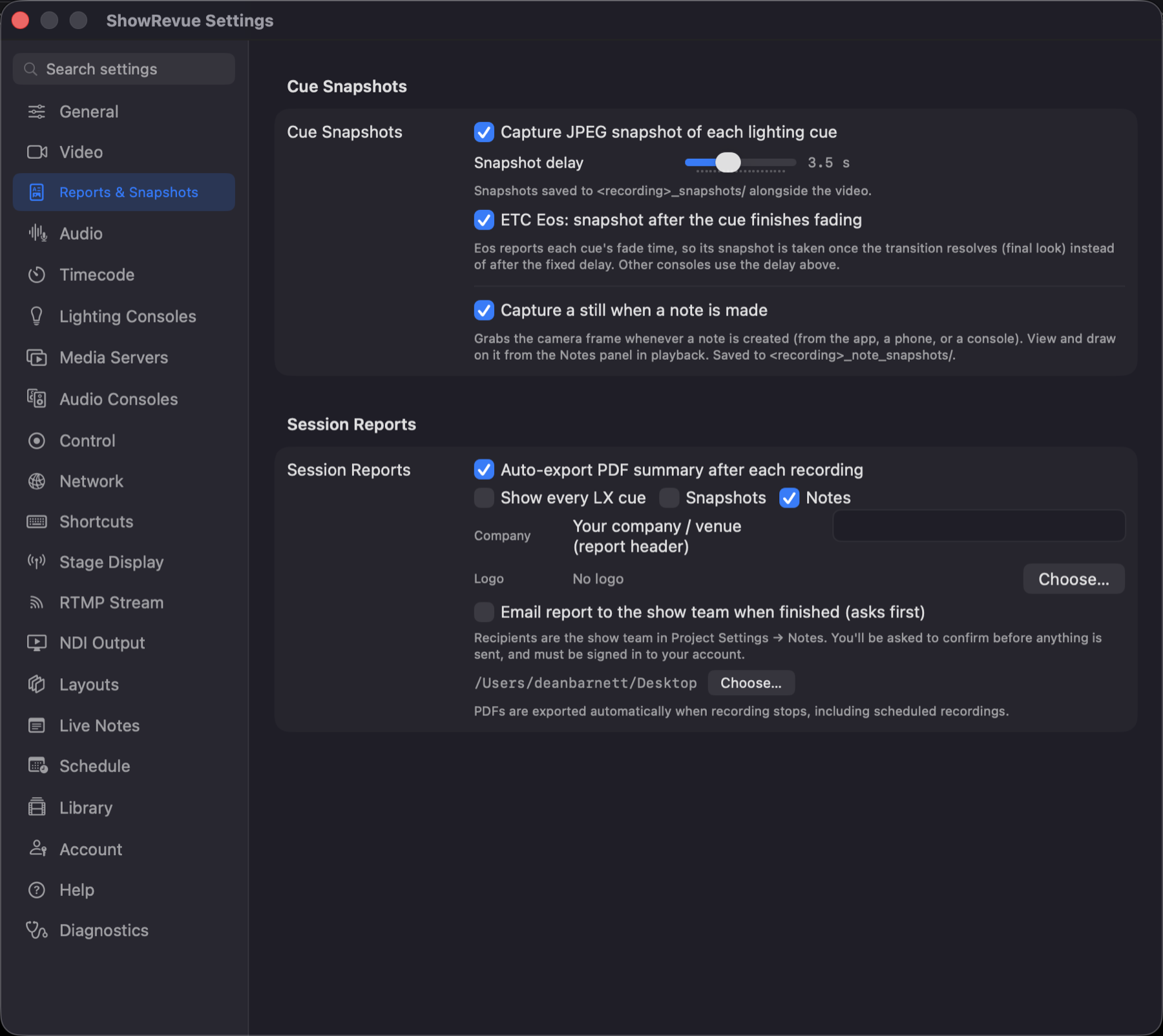Click the Audio waveform icon in sidebar
The width and height of the screenshot is (1163, 1036).
pos(37,233)
